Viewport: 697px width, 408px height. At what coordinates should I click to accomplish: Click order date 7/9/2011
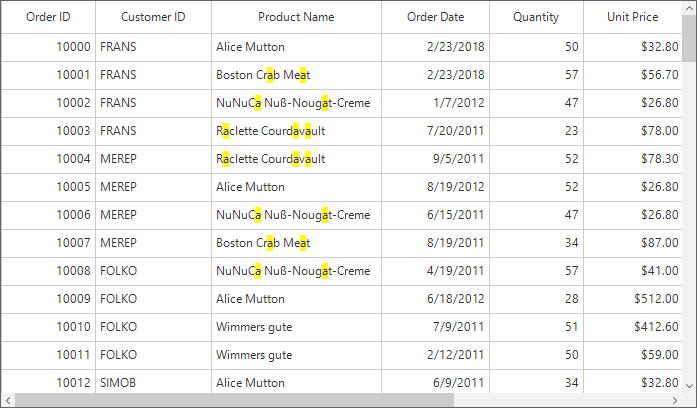(x=459, y=327)
